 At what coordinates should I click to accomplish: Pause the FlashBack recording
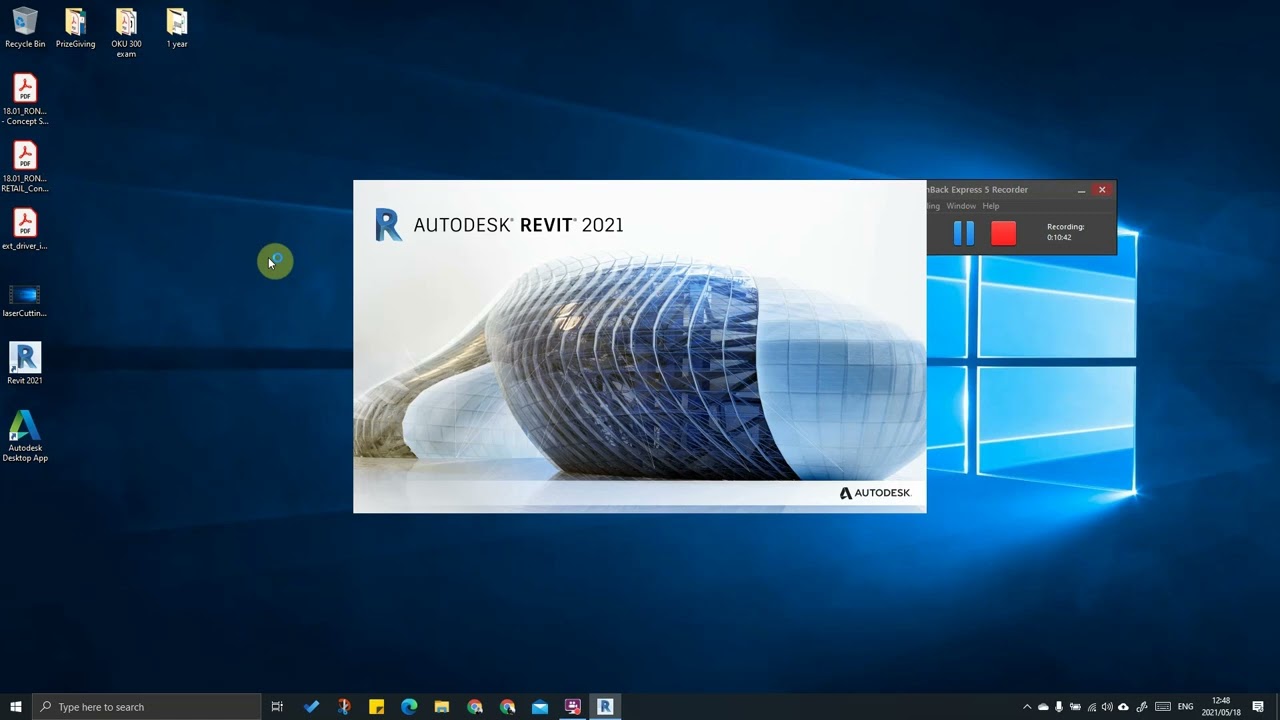pos(963,233)
